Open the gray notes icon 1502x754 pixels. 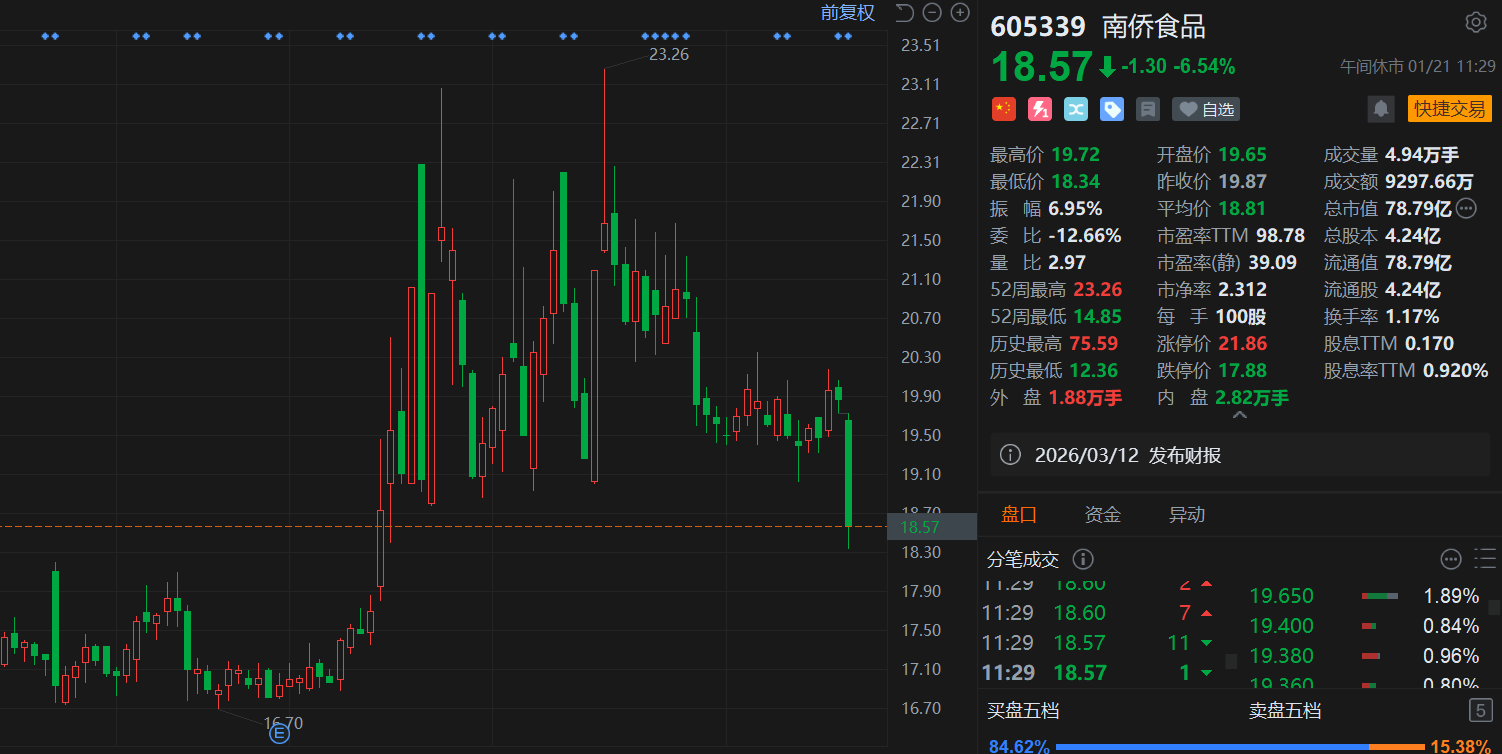pos(1148,109)
